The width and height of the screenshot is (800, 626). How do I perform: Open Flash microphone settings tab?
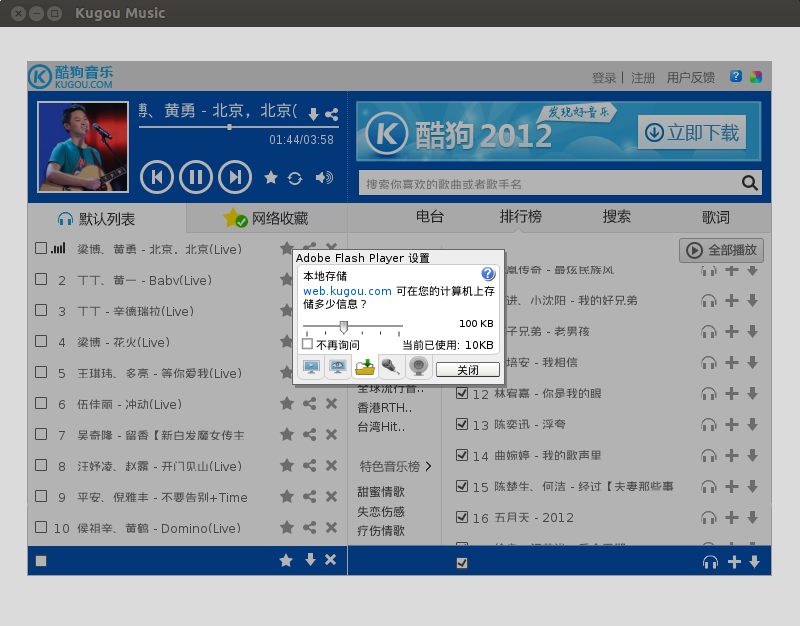[x=391, y=367]
